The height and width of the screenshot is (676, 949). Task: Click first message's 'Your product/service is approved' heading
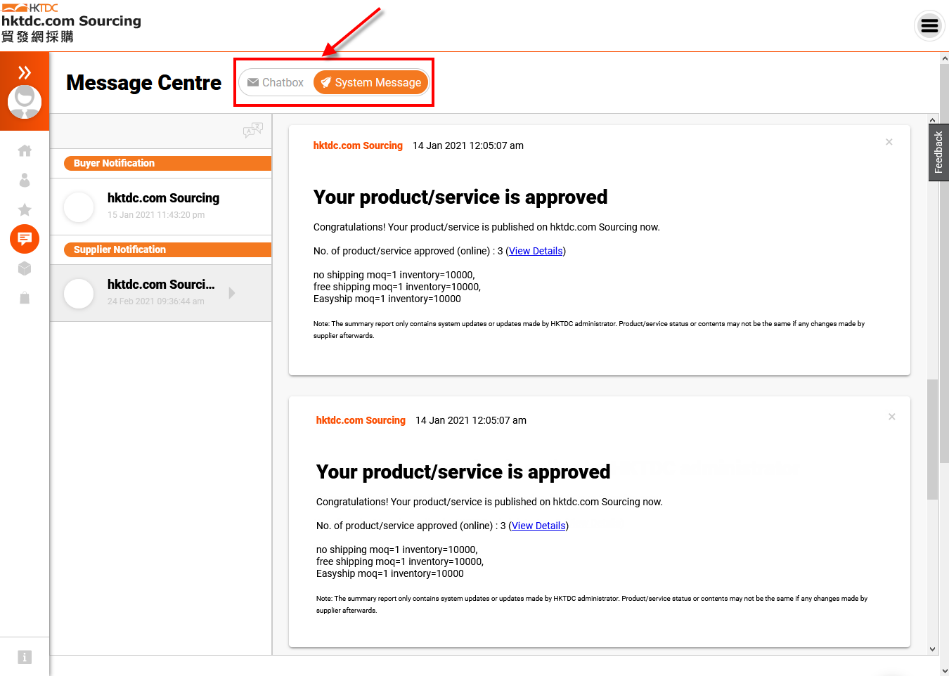461,197
